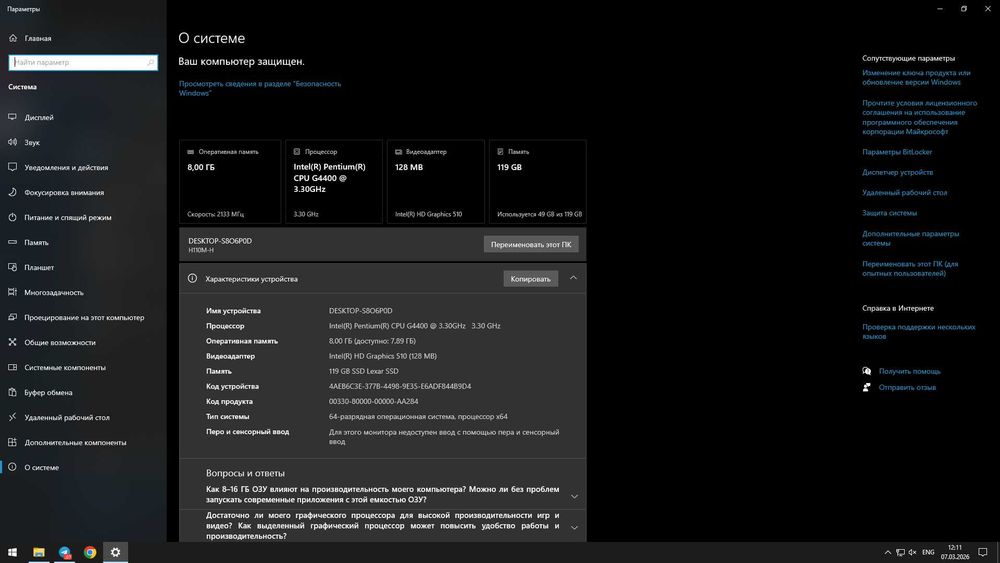Click product code 00330-80000-00000-AA284 text
1000x563 pixels.
pyautogui.click(x=374, y=402)
